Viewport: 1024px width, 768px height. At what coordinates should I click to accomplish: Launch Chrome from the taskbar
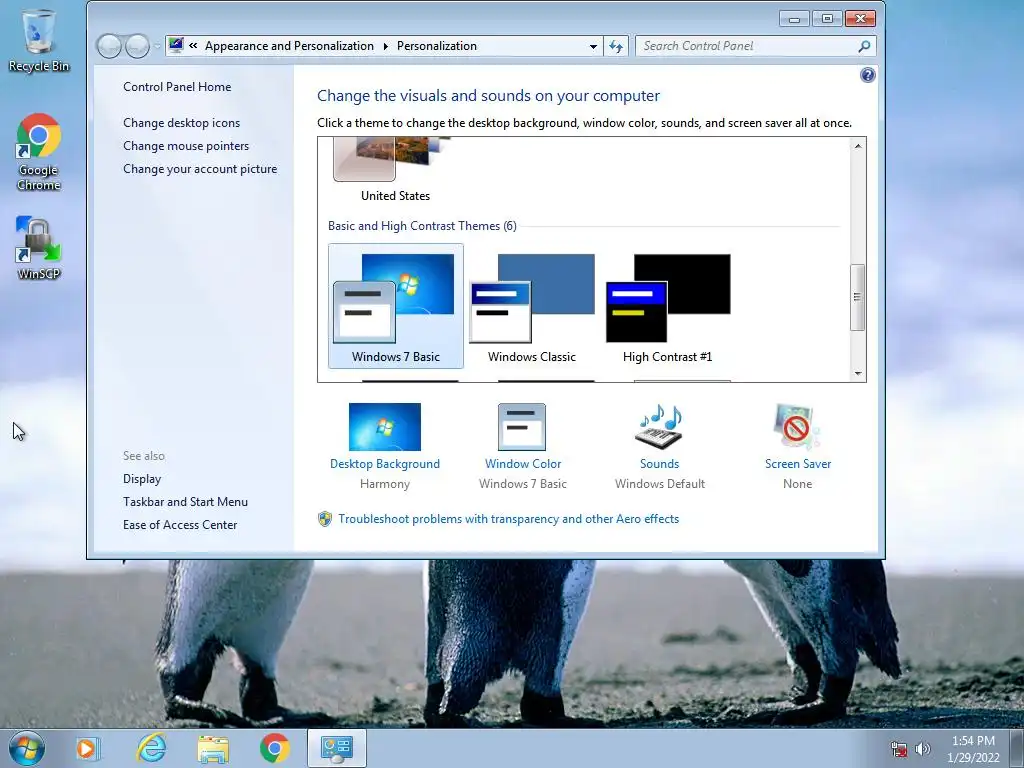(275, 748)
